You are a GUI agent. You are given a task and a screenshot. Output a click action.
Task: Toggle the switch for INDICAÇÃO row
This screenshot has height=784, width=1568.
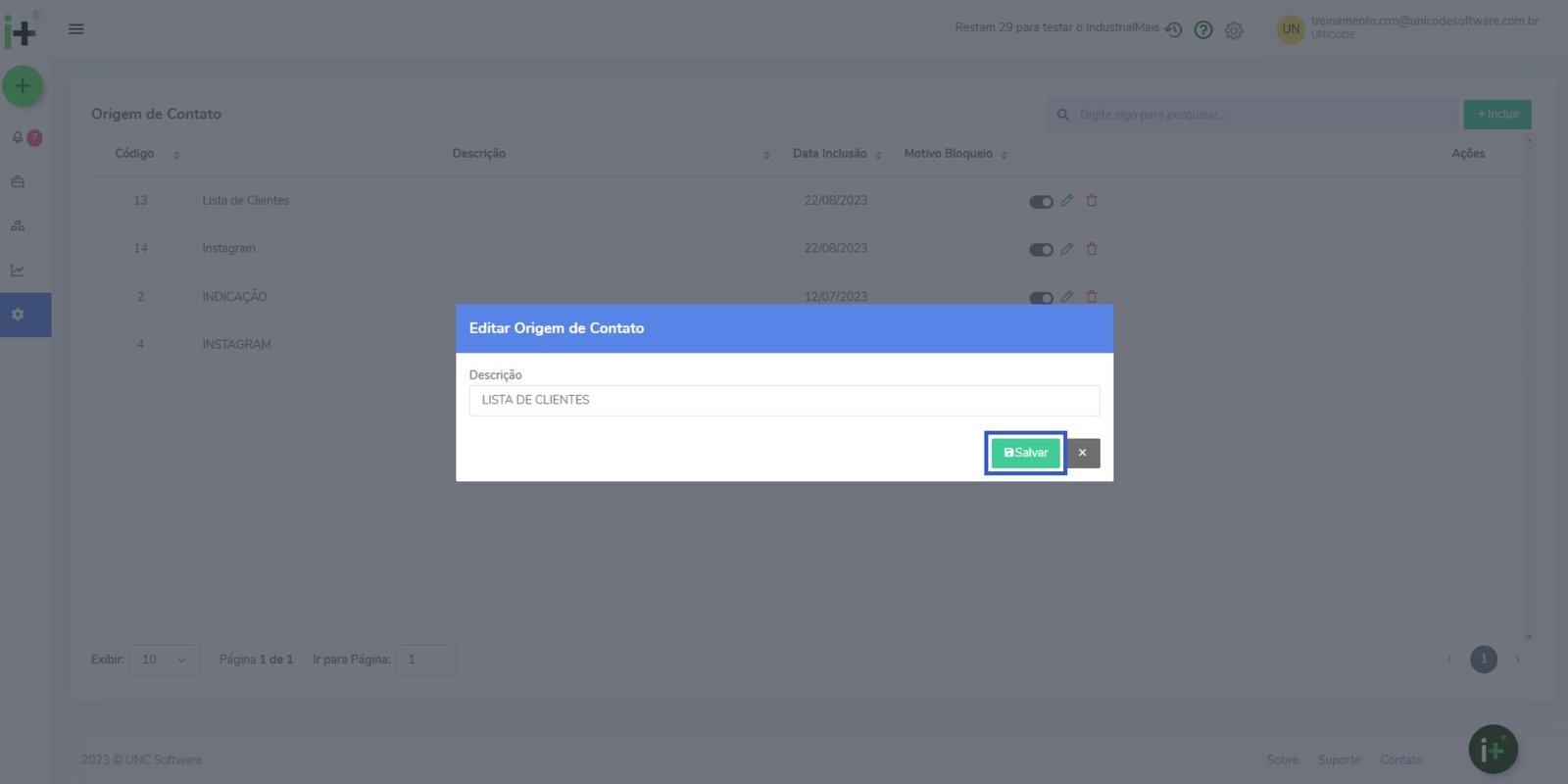point(1041,298)
